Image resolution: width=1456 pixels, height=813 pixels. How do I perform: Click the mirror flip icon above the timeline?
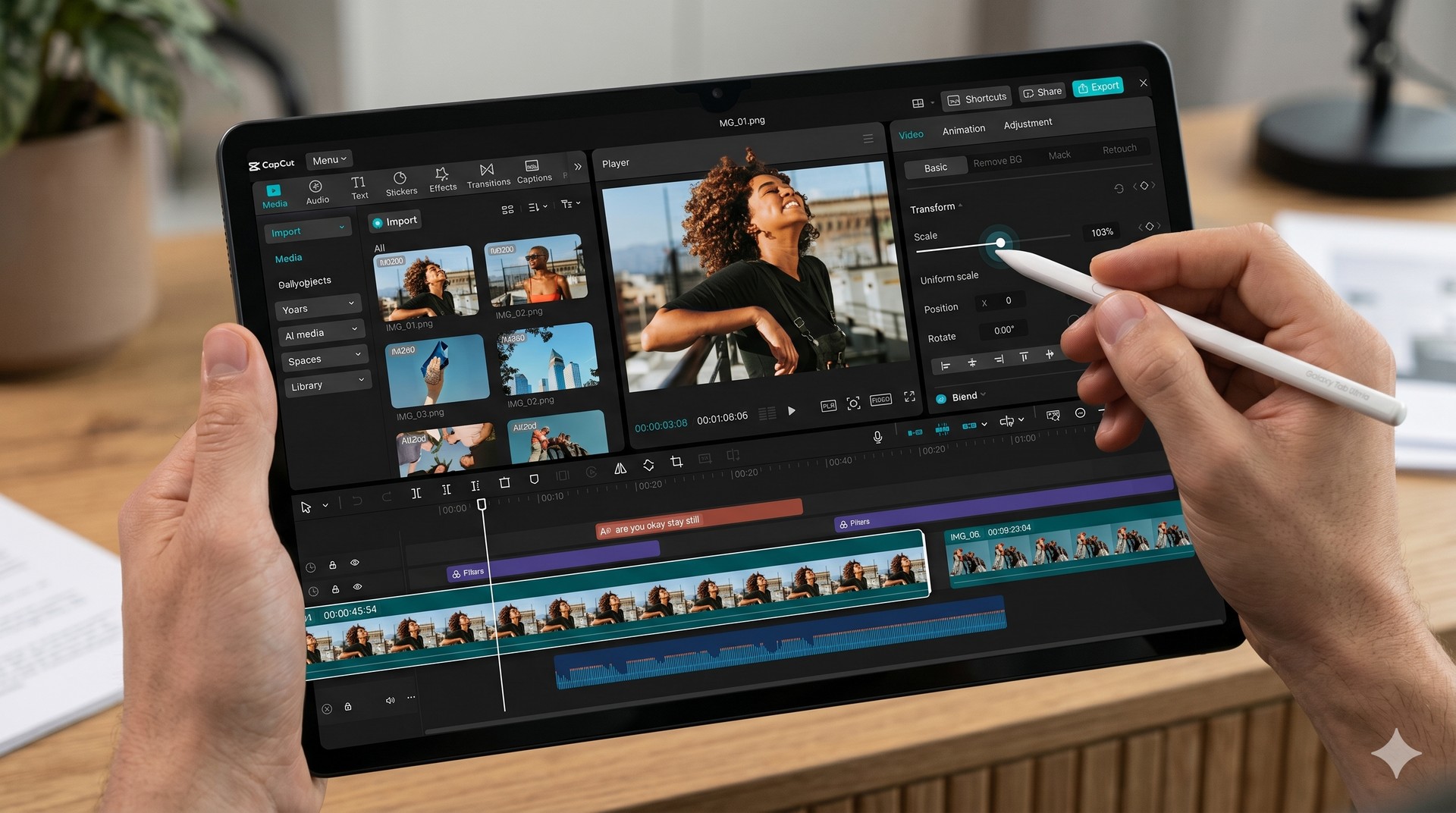[x=620, y=469]
